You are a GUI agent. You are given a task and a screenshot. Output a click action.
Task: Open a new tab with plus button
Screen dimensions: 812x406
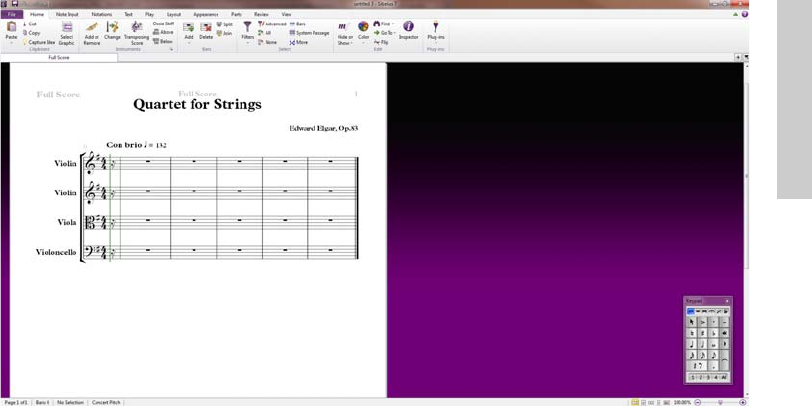click(x=737, y=57)
